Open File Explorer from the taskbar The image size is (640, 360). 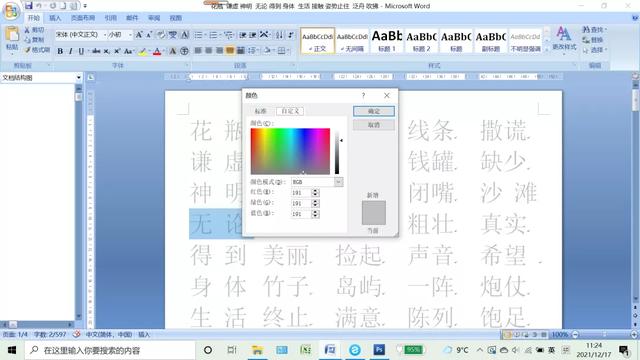pyautogui.click(x=257, y=350)
